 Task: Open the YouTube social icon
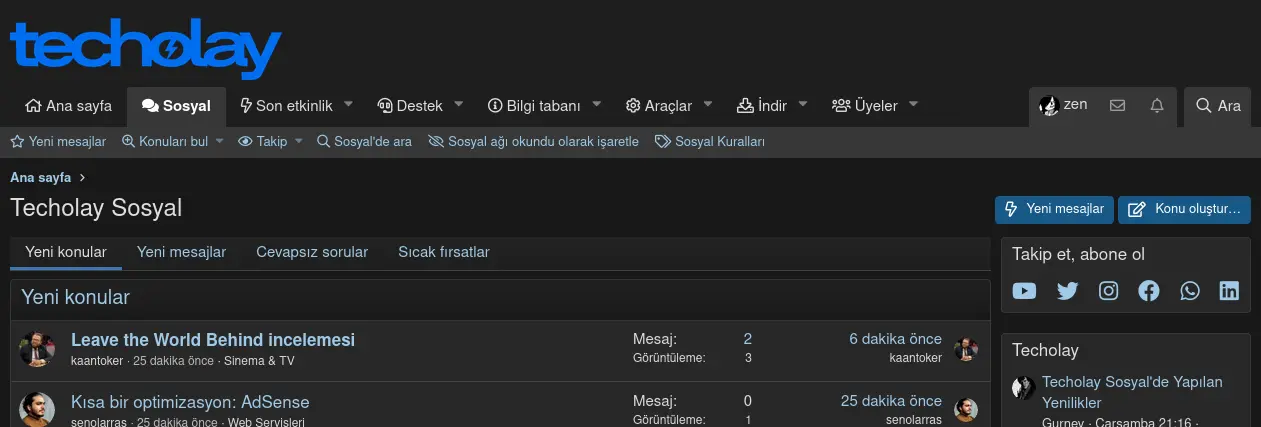coord(1024,291)
